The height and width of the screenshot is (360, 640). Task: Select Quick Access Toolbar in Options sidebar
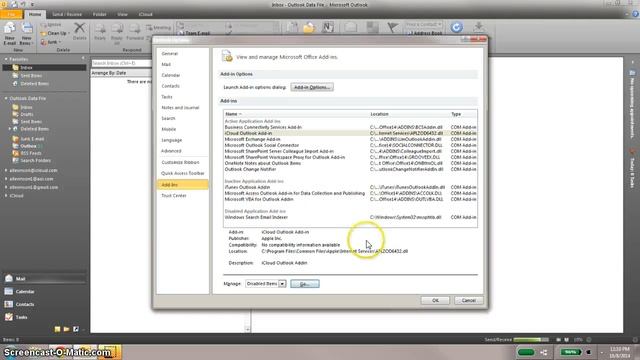tap(182, 173)
